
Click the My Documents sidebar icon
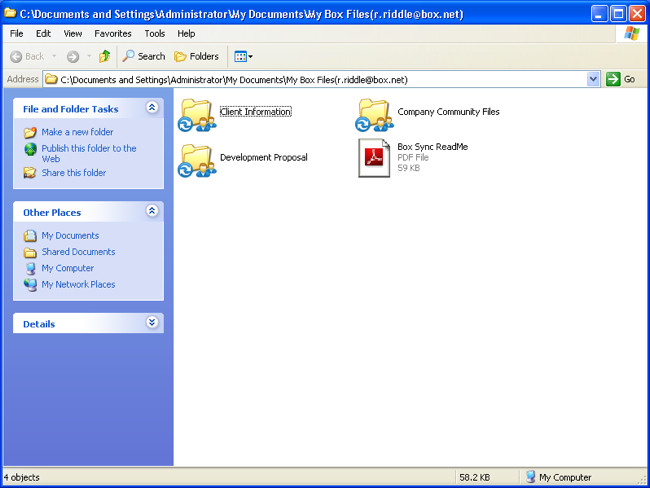point(30,236)
